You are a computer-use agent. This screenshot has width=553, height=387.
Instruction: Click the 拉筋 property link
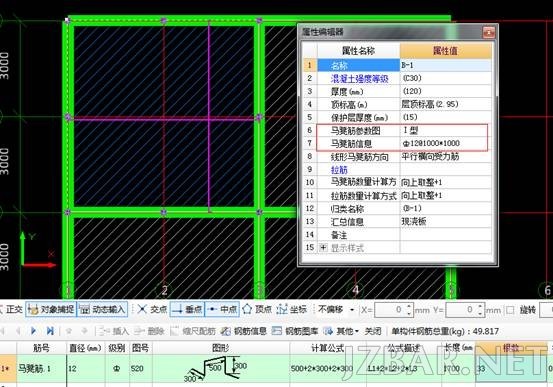coord(339,170)
